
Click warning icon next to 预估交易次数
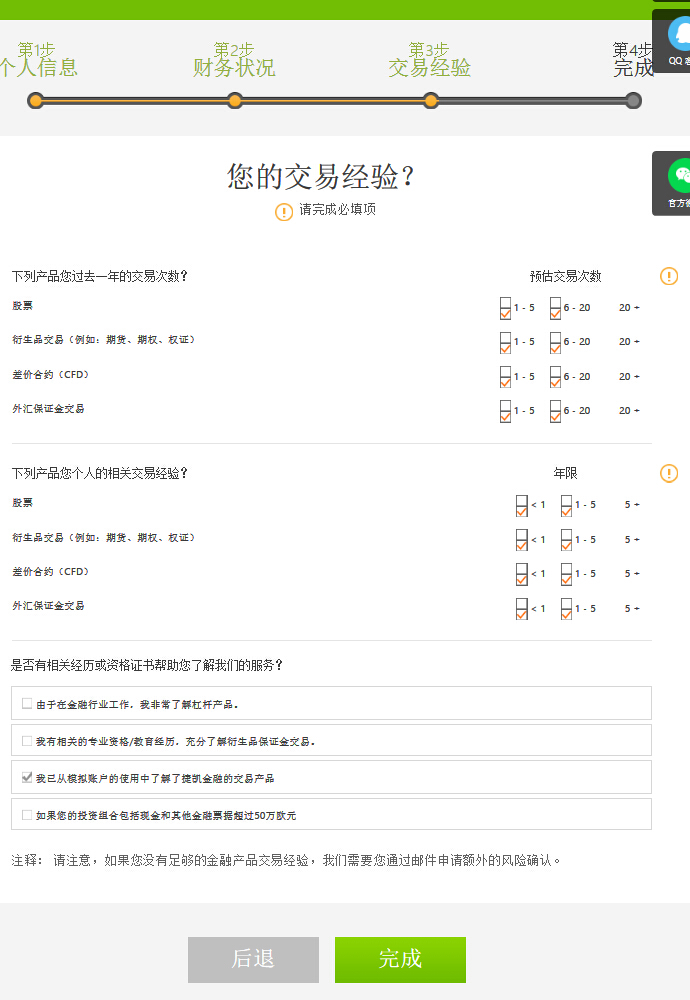[x=669, y=276]
